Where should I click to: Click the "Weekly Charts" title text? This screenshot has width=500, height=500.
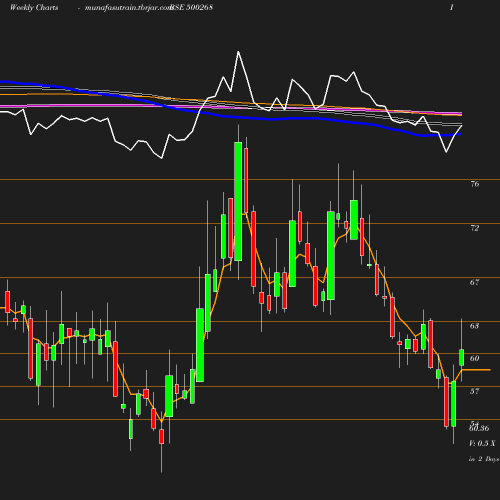click(34, 7)
